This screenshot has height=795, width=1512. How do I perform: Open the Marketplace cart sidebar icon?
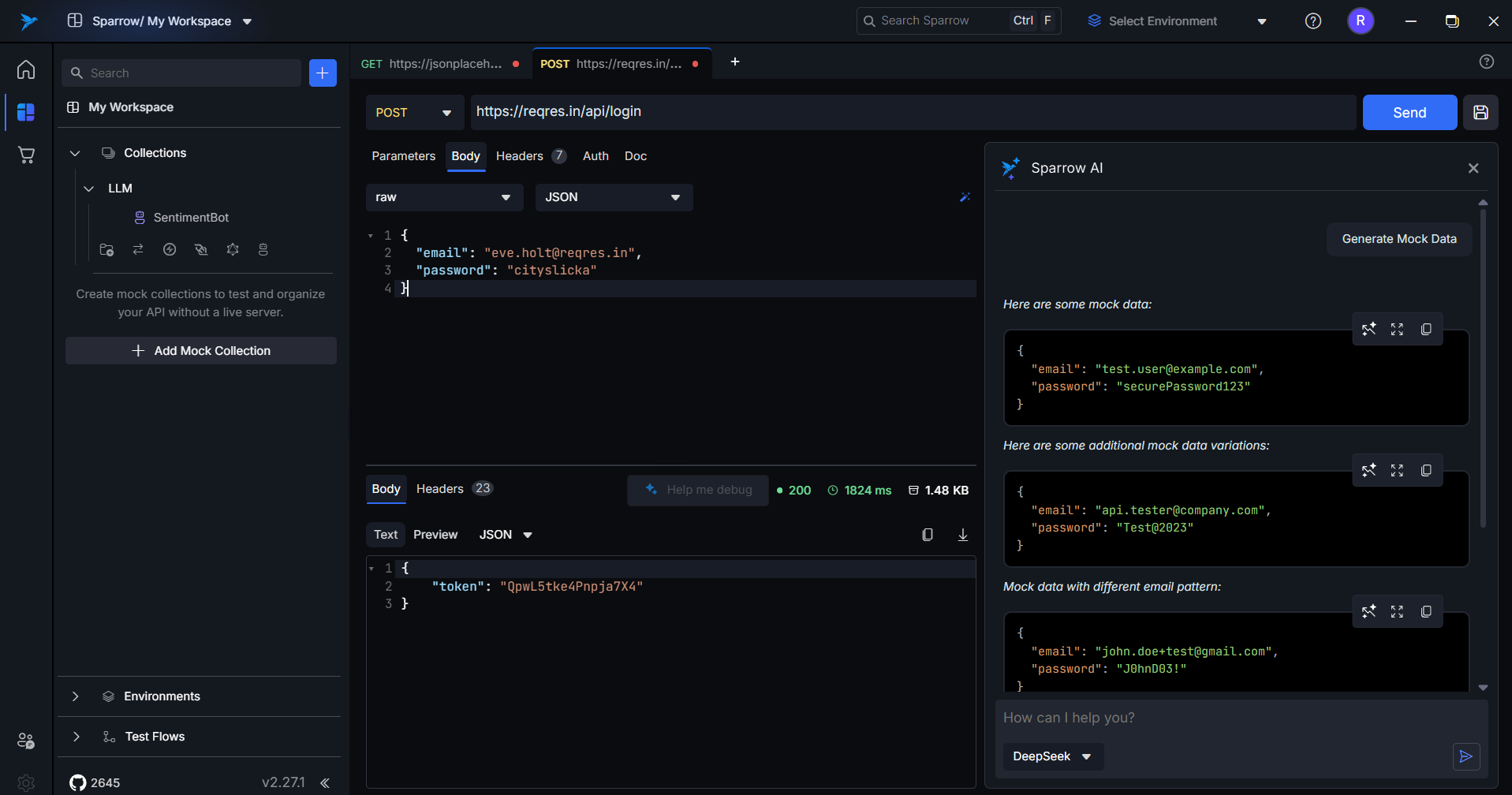[26, 155]
